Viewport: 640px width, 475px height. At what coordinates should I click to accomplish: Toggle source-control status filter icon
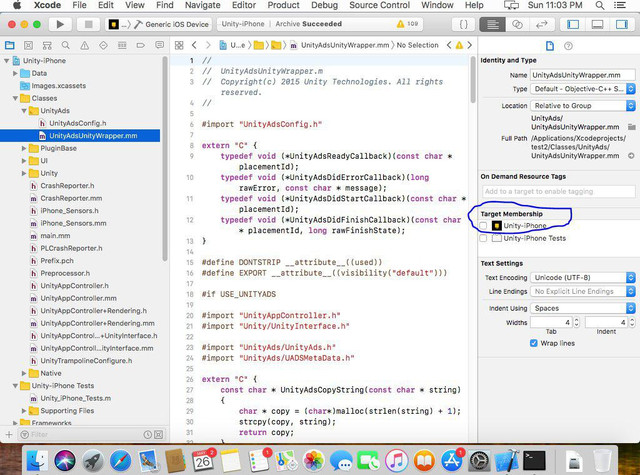159,435
